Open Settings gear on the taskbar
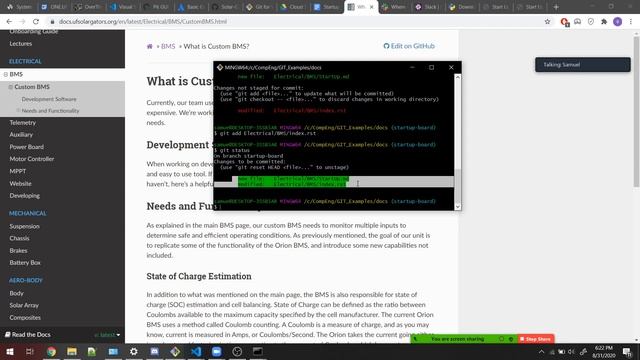 coord(133,351)
